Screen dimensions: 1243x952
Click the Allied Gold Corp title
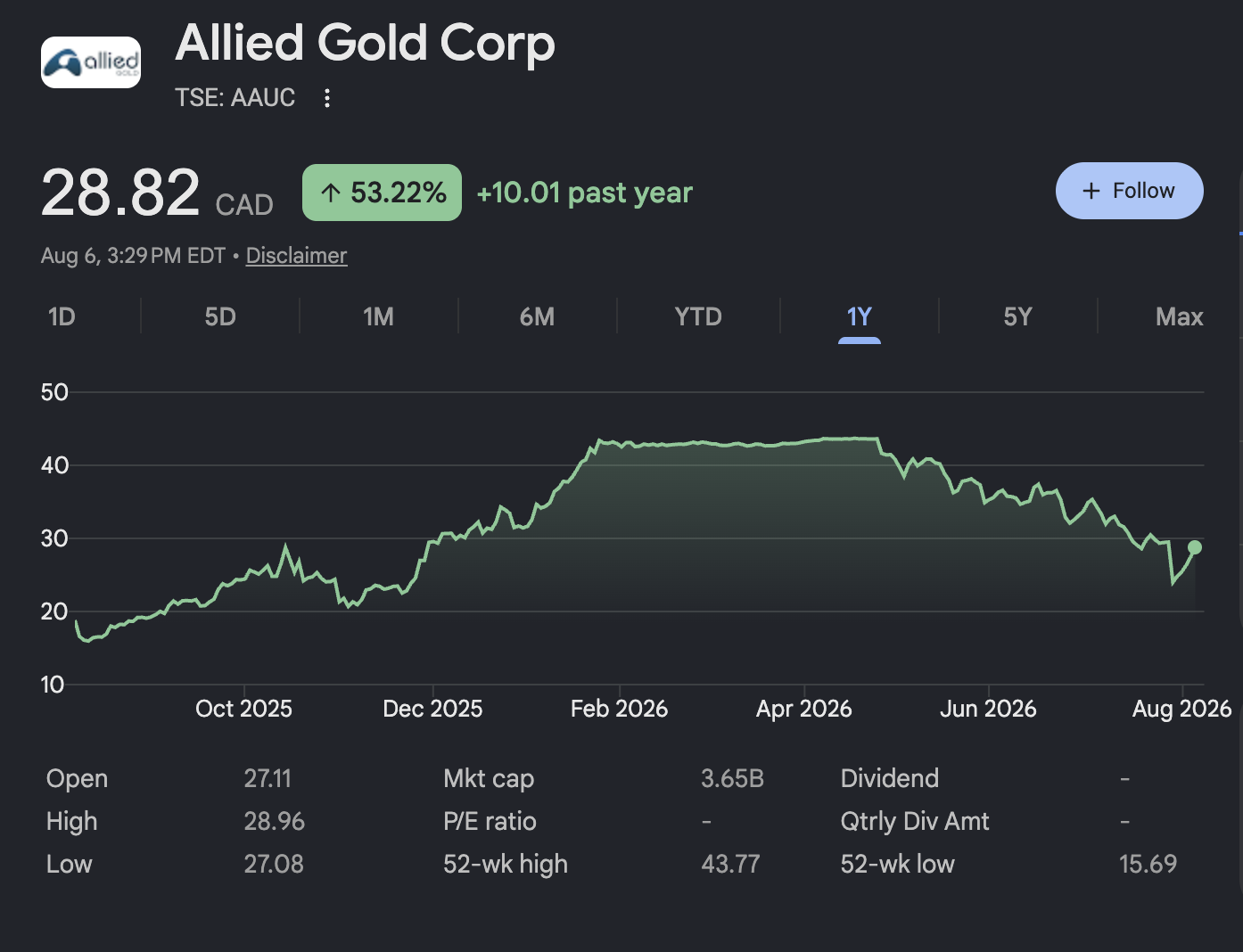pyautogui.click(x=365, y=44)
